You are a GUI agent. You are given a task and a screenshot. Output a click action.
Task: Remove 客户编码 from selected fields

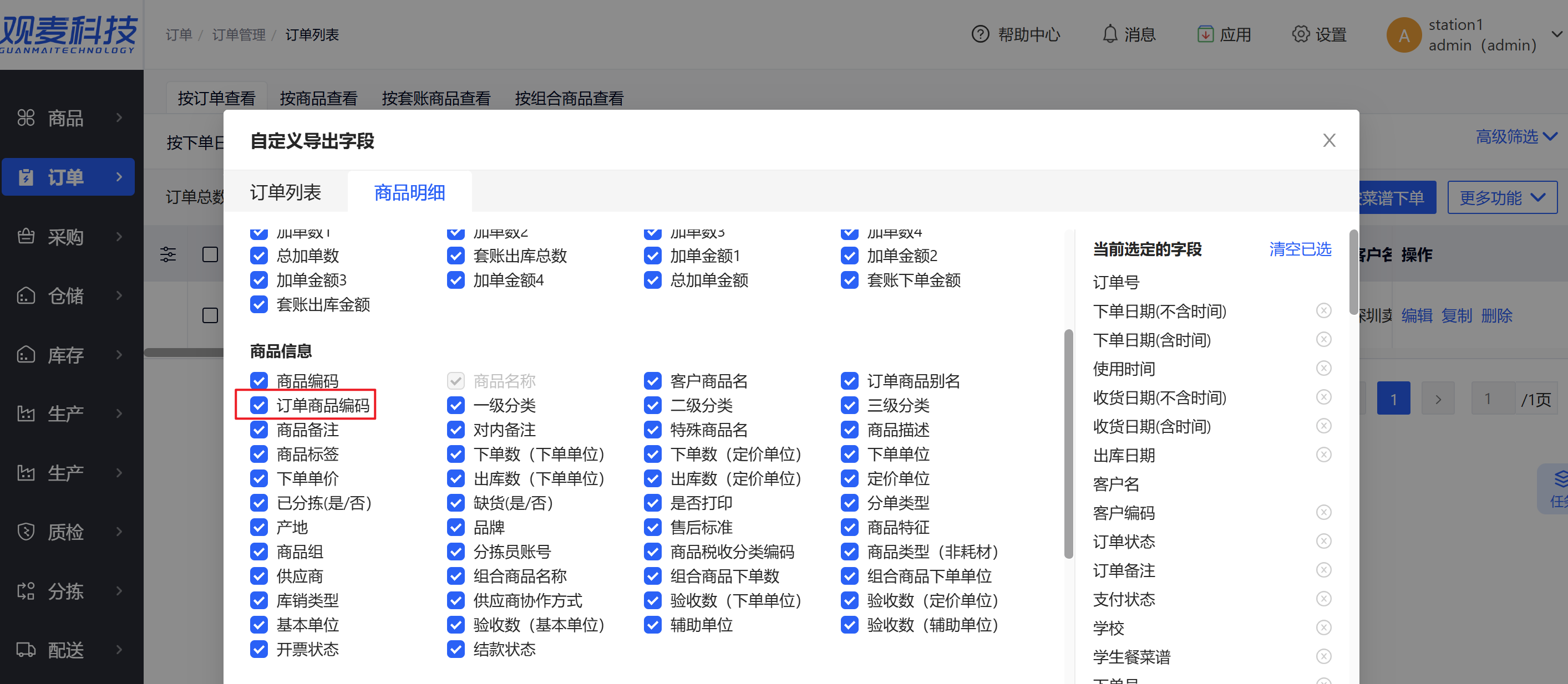[1323, 512]
